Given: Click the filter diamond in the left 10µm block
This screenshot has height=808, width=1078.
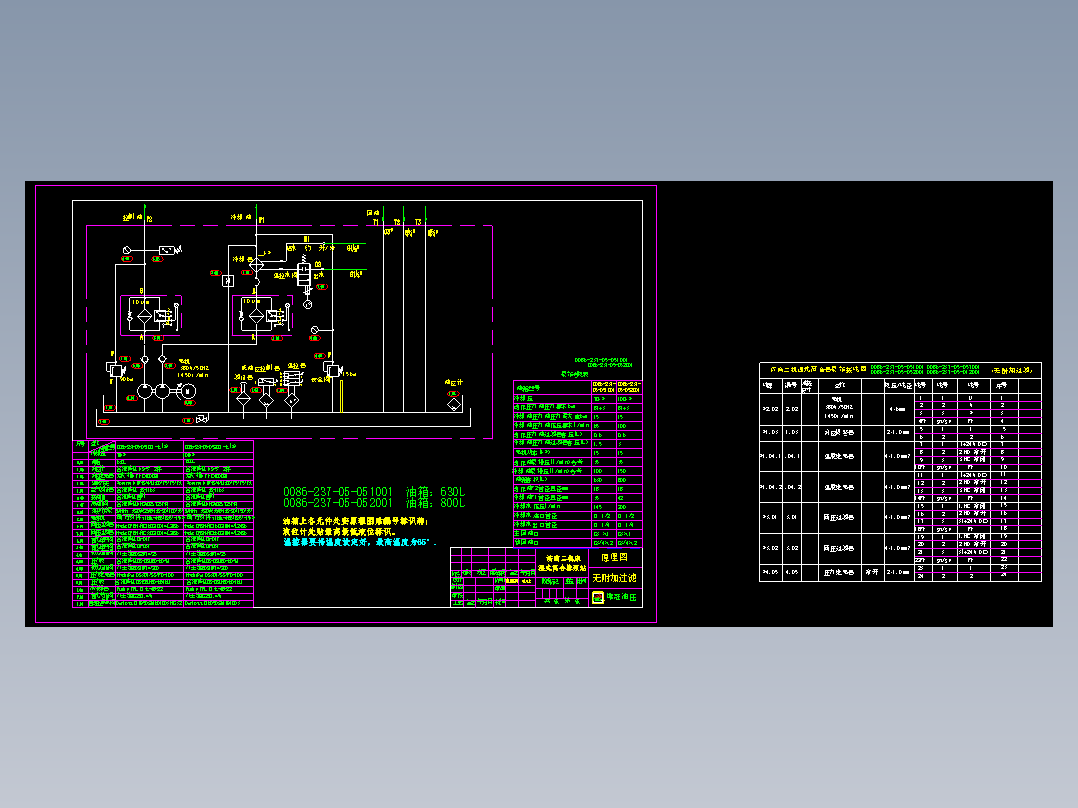Looking at the screenshot, I should coord(144,316).
